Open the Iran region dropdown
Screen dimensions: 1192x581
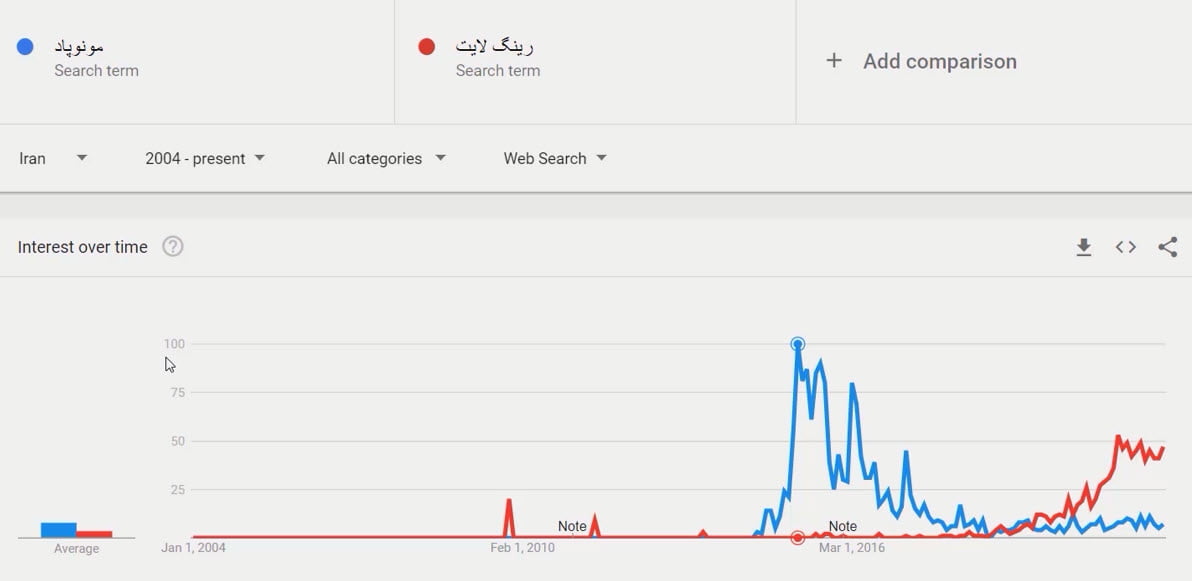pos(53,158)
